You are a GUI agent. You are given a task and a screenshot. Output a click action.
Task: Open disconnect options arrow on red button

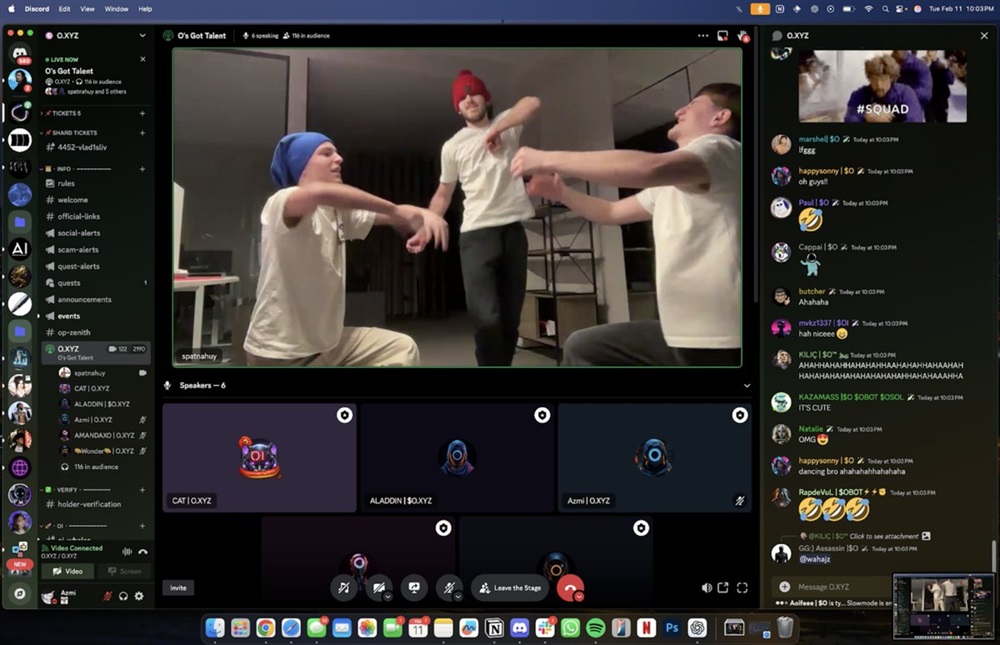(x=579, y=597)
